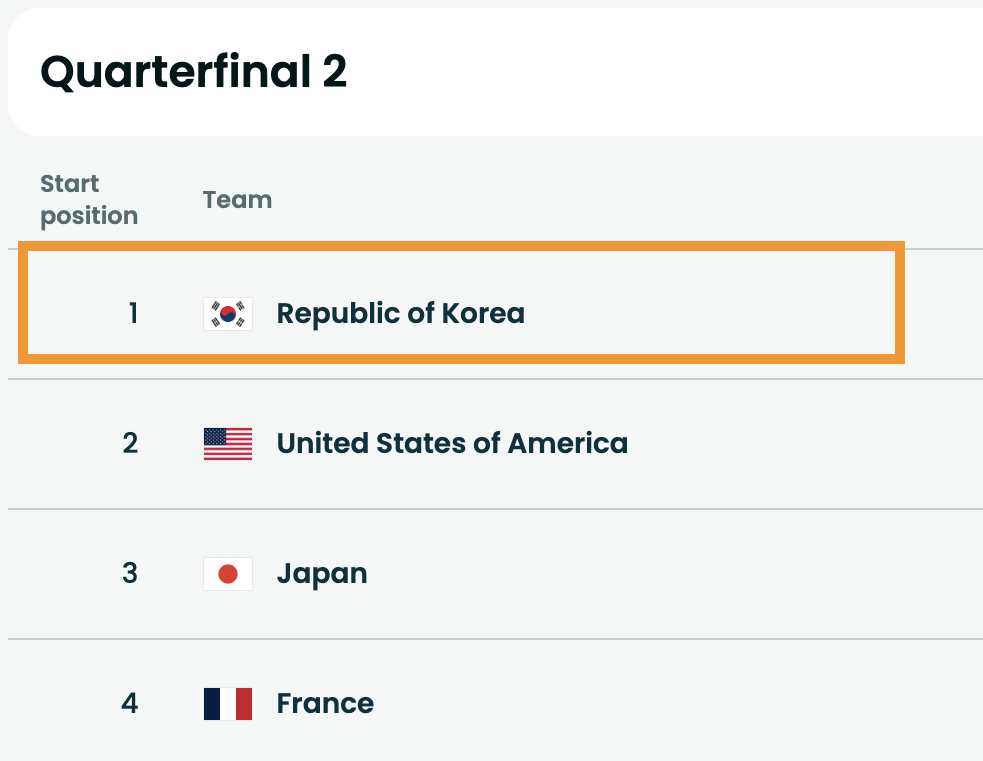Open the United States of America team name
The width and height of the screenshot is (983, 761).
point(452,444)
